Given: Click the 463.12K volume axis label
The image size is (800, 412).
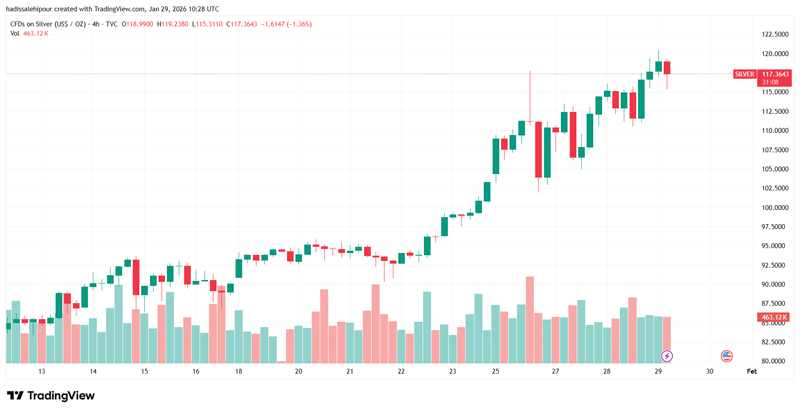Looking at the screenshot, I should 774,317.
